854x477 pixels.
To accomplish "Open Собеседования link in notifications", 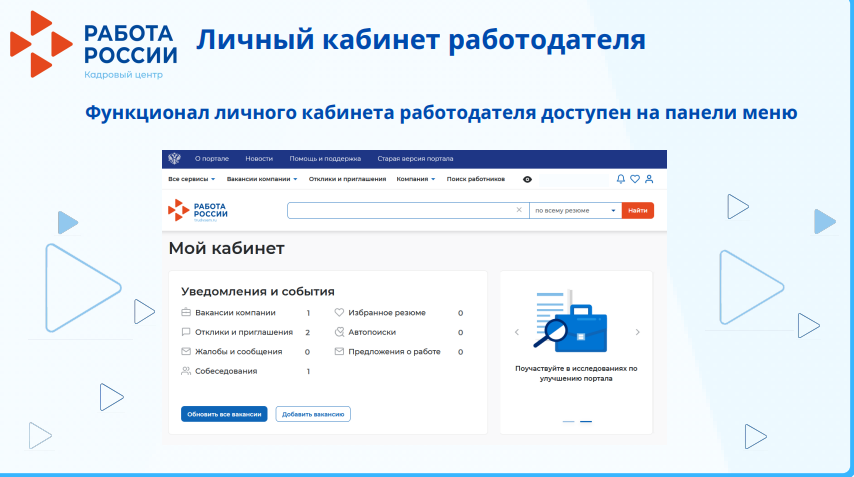I will tap(226, 371).
